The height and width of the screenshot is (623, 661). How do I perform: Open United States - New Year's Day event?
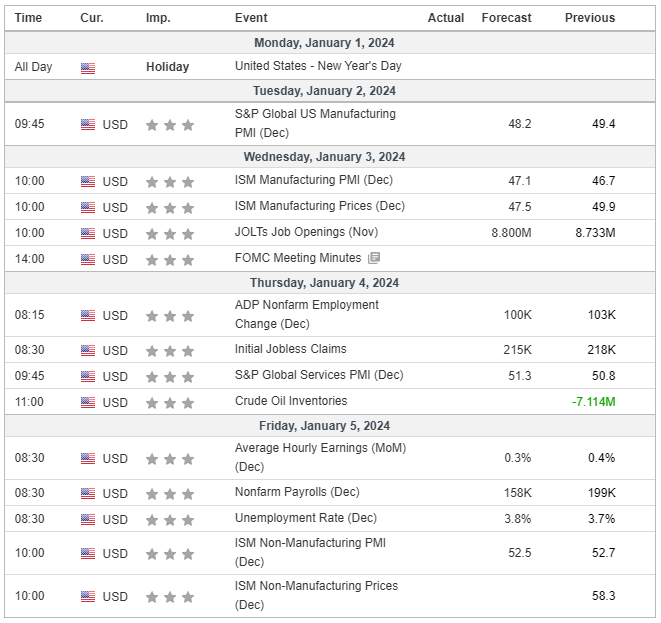coord(318,66)
